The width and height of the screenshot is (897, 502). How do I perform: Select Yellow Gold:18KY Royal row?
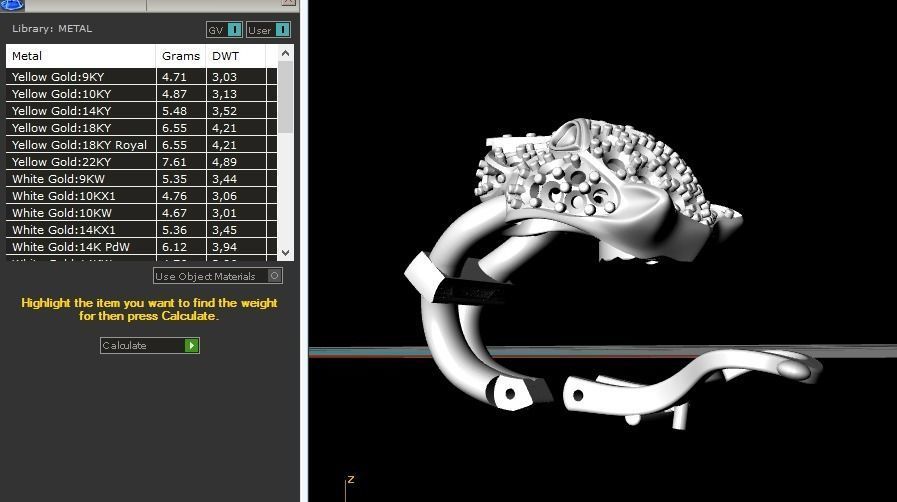tap(80, 145)
